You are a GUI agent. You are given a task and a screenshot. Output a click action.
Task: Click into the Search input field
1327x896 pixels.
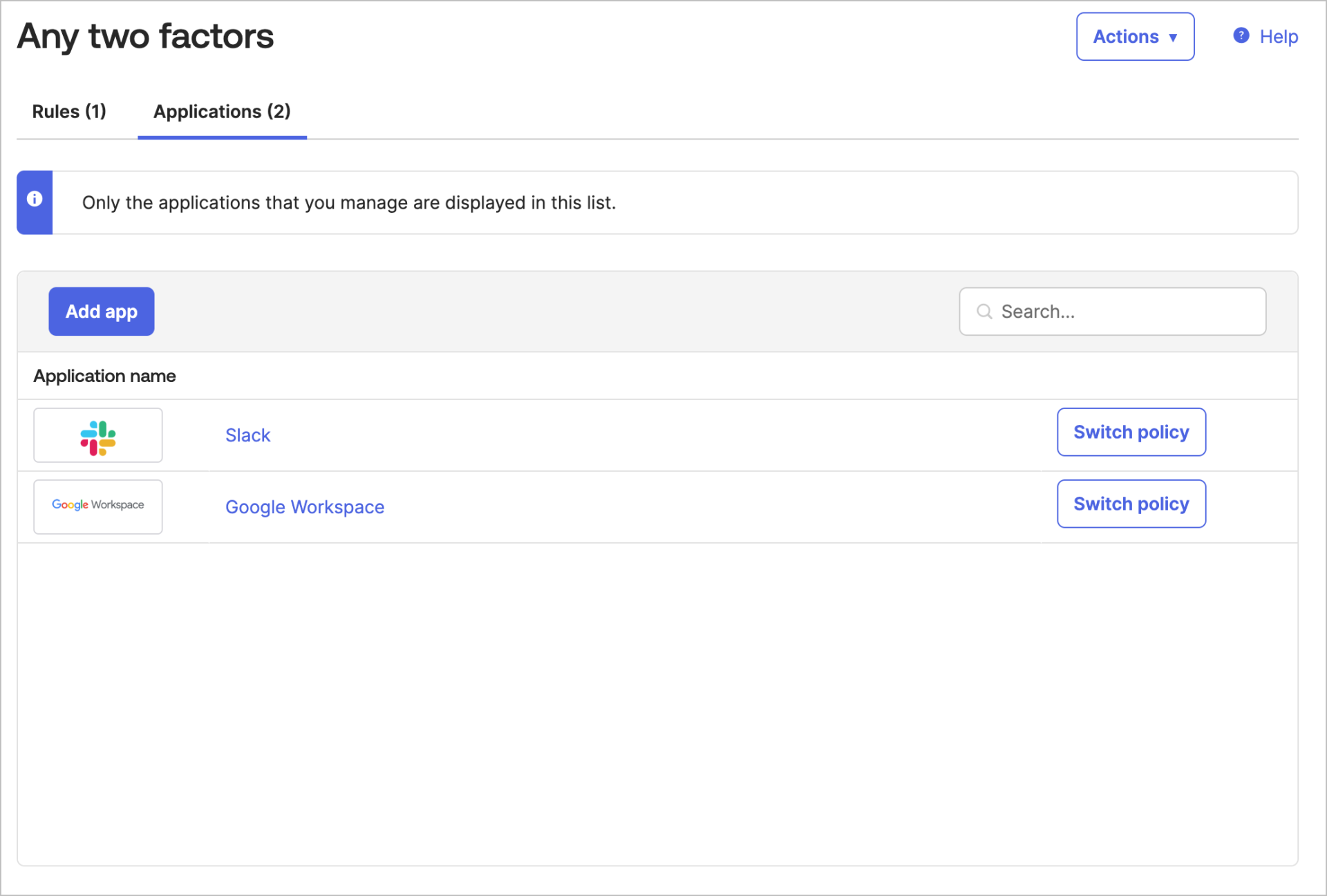click(1113, 312)
